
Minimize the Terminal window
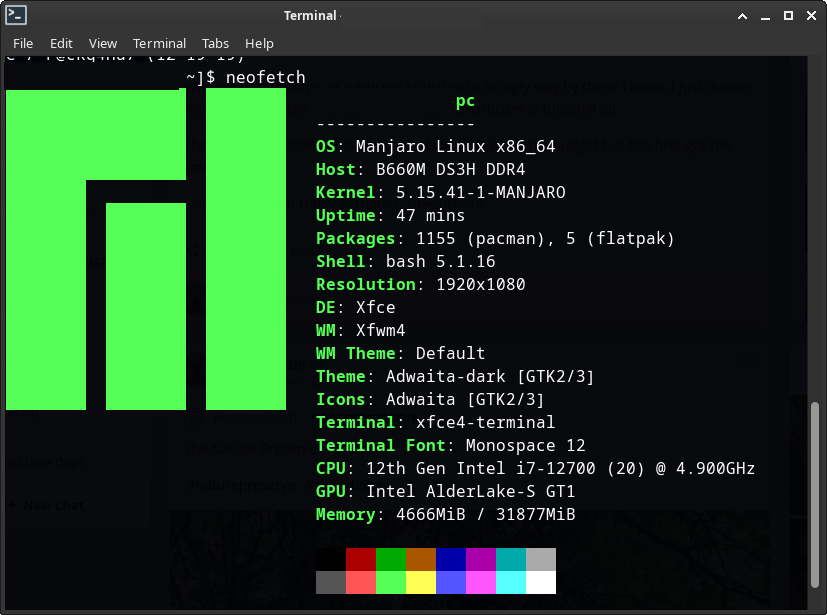point(765,16)
